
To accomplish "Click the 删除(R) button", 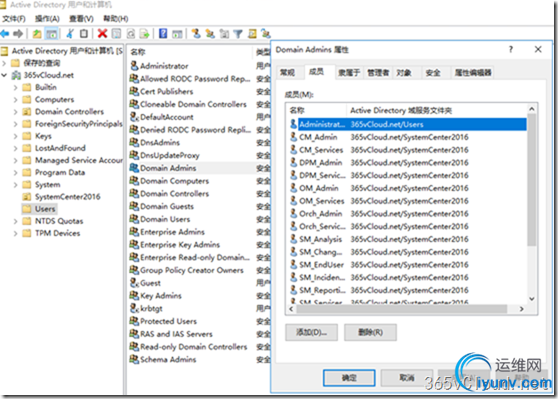I will click(x=370, y=332).
